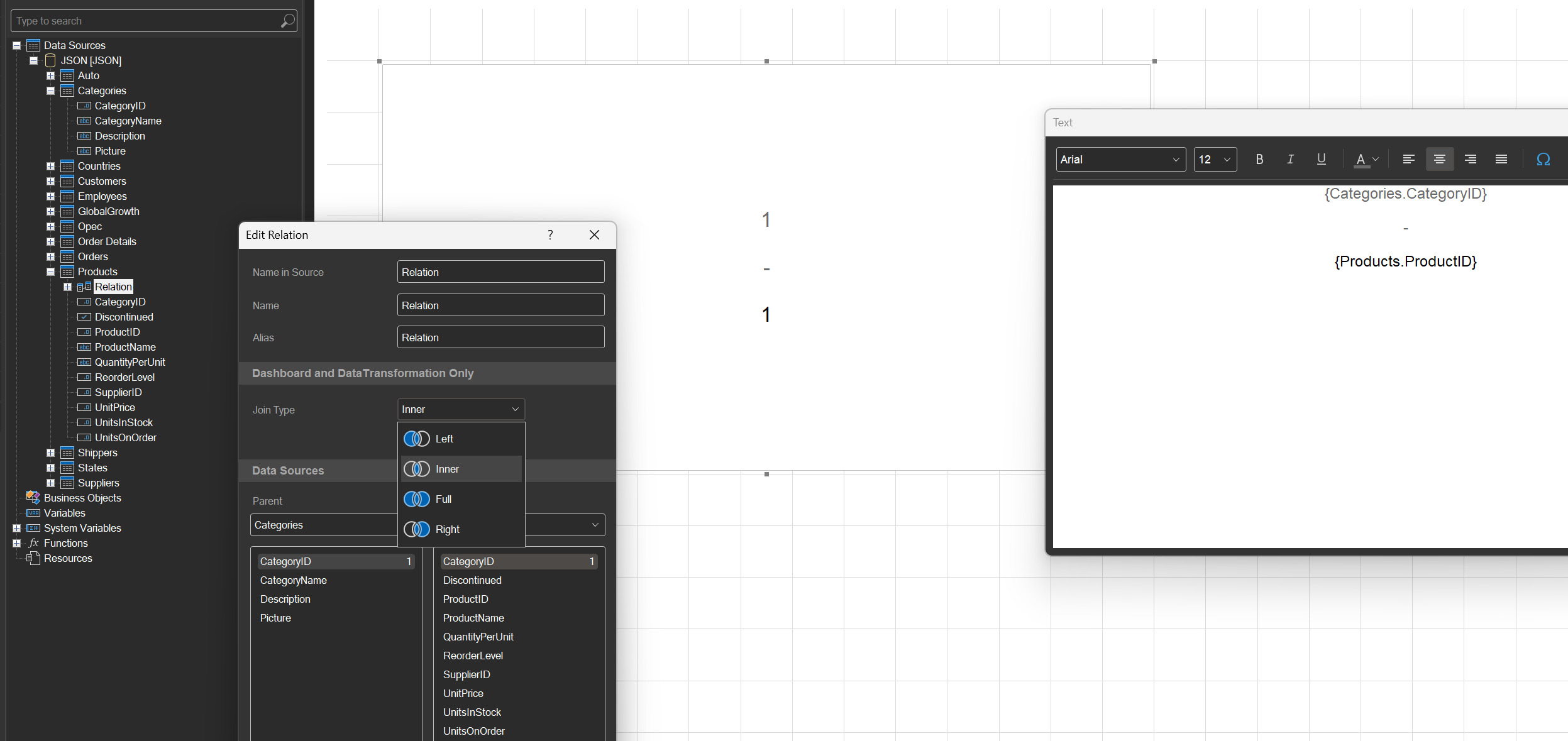
Task: Click the font color A button
Action: [1361, 160]
